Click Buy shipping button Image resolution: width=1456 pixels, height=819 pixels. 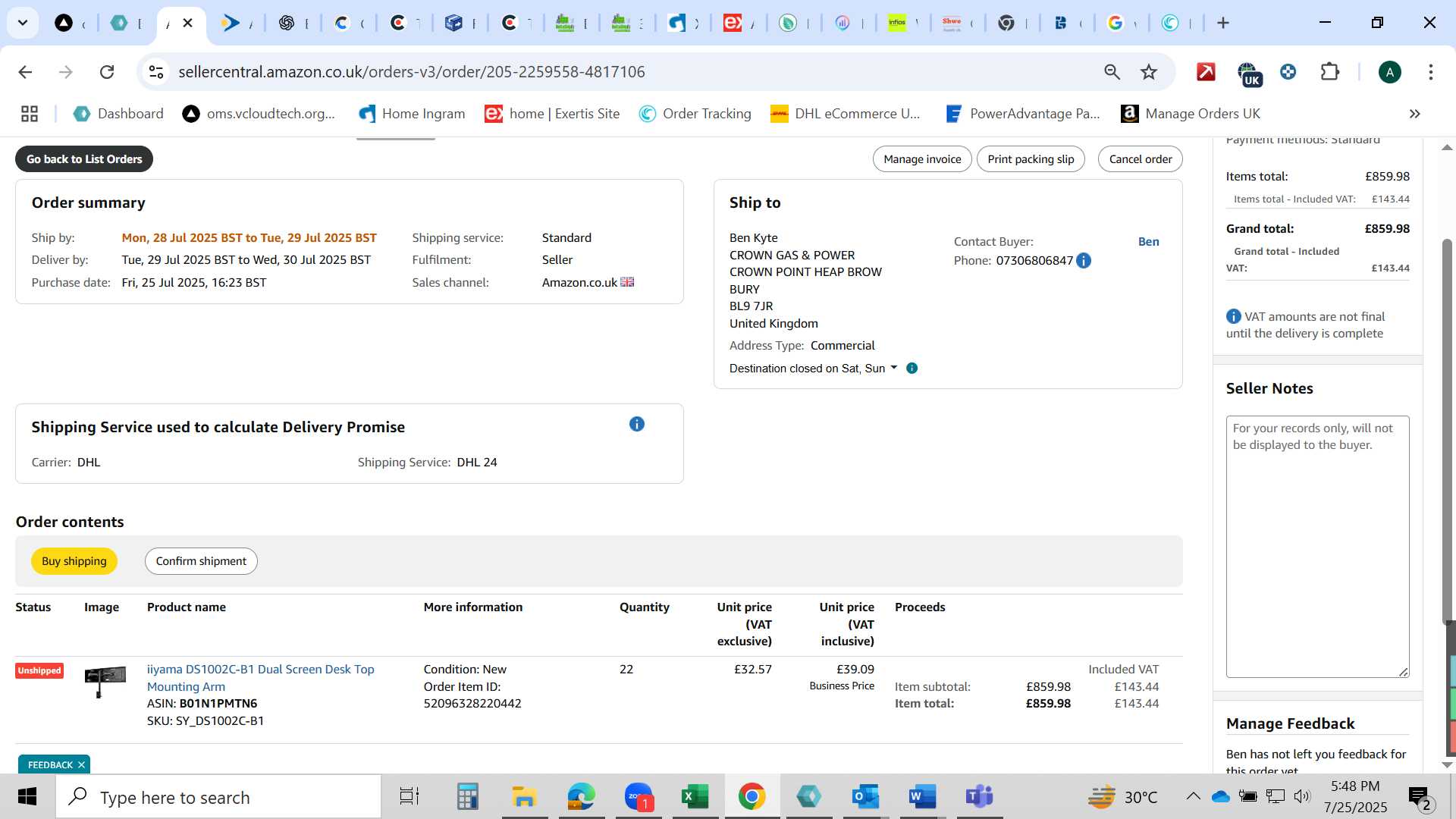pos(74,561)
